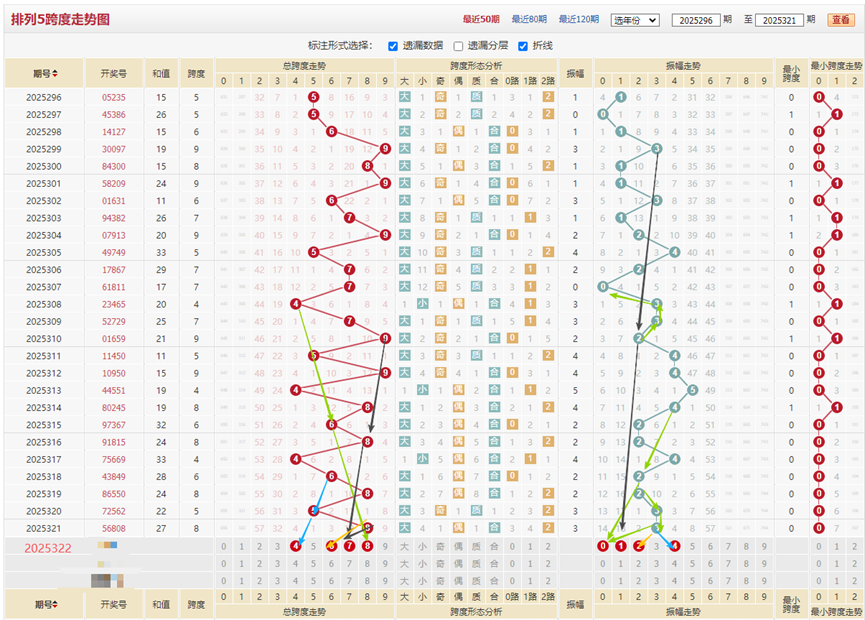
Task: Click the period number 2025296
Action: click(44, 98)
